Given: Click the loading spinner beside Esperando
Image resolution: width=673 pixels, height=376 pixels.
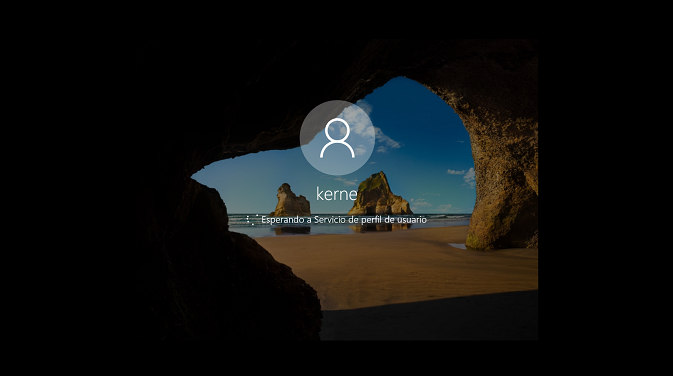Looking at the screenshot, I should (x=252, y=220).
